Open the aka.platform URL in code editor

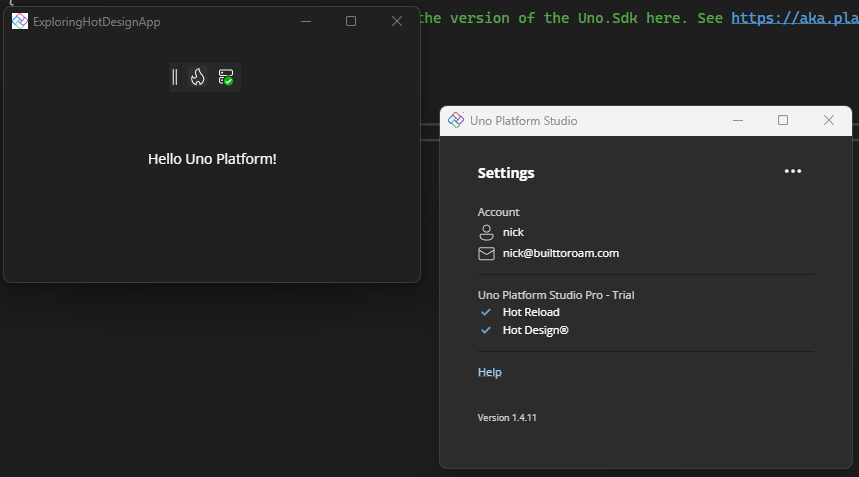click(x=795, y=18)
